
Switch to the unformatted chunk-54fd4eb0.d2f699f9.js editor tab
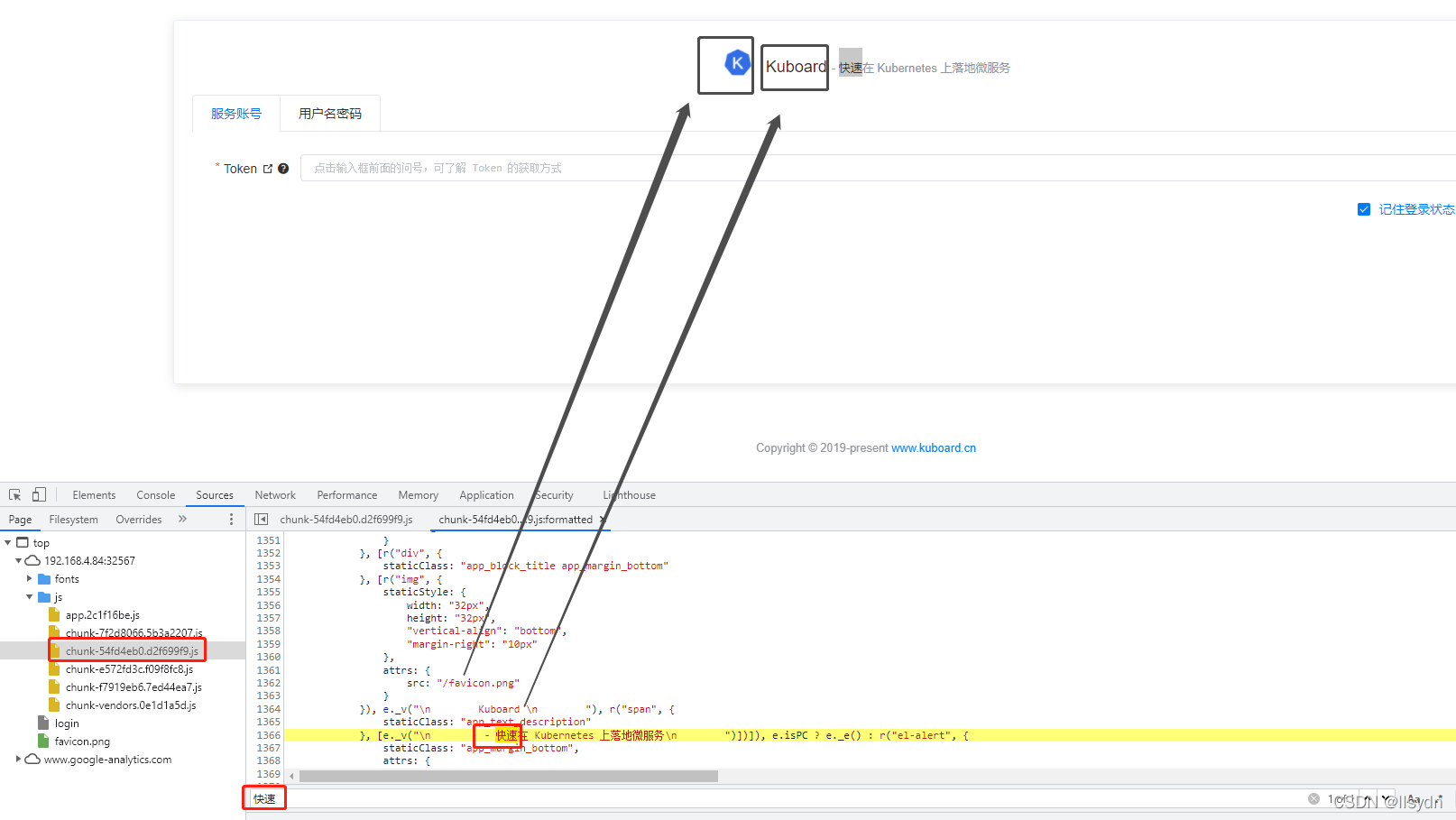click(346, 520)
